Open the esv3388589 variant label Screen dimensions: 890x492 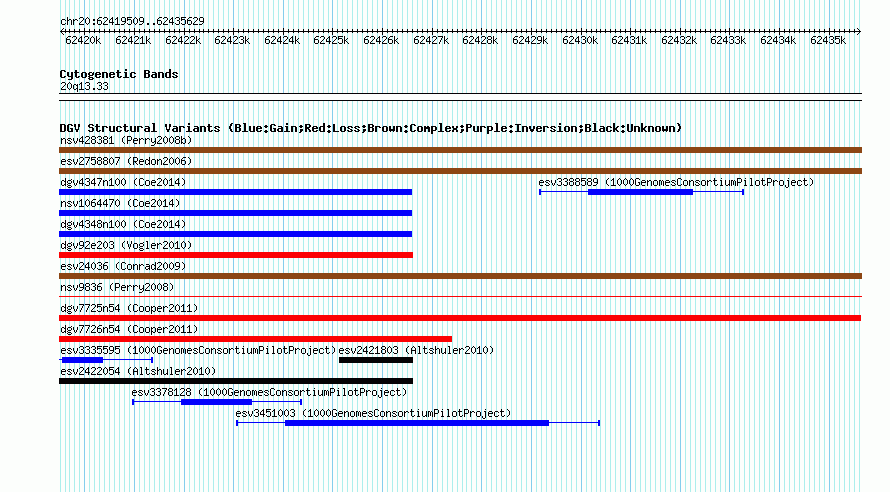pyautogui.click(x=676, y=182)
